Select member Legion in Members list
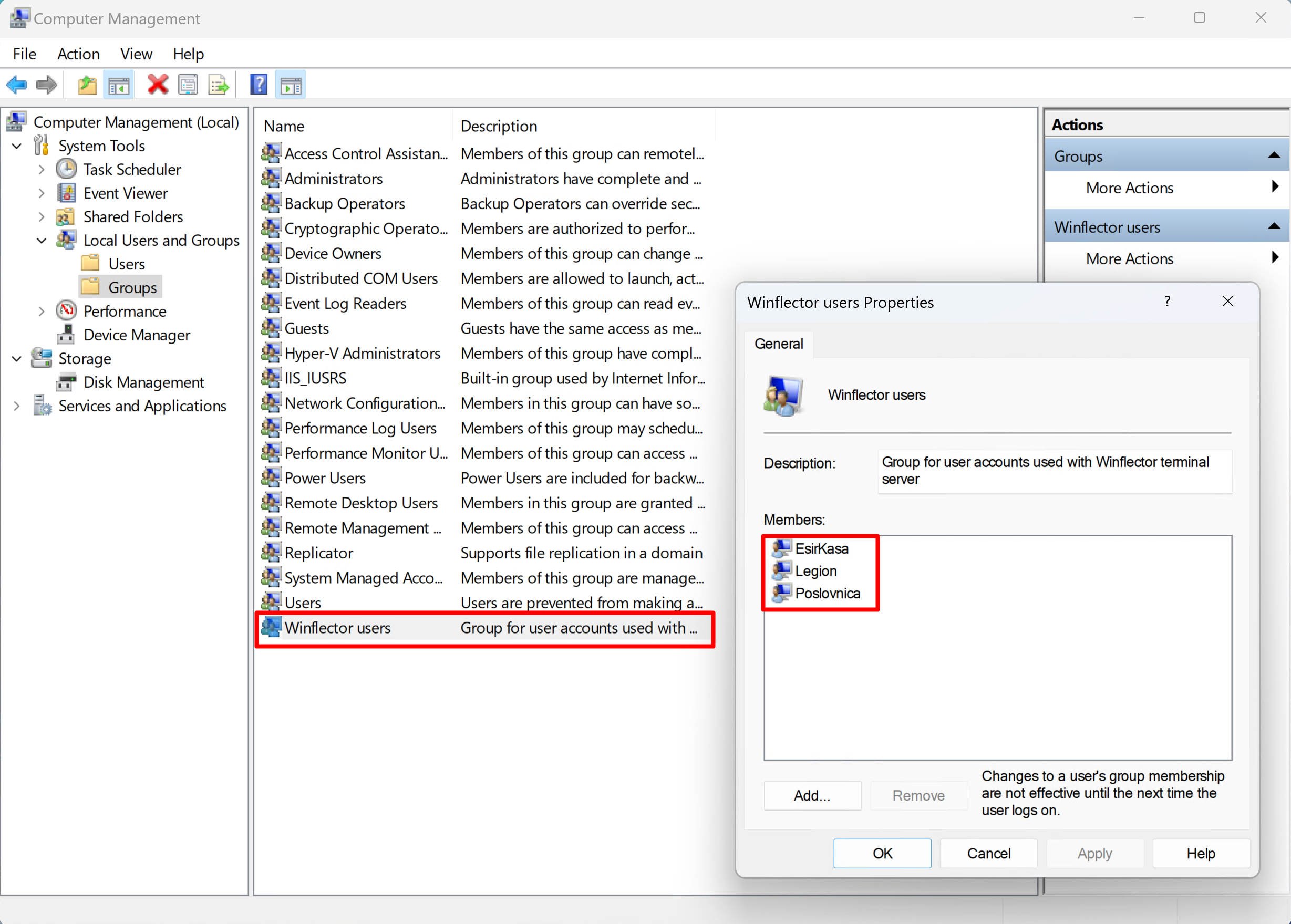Viewport: 1291px width, 924px height. [815, 570]
